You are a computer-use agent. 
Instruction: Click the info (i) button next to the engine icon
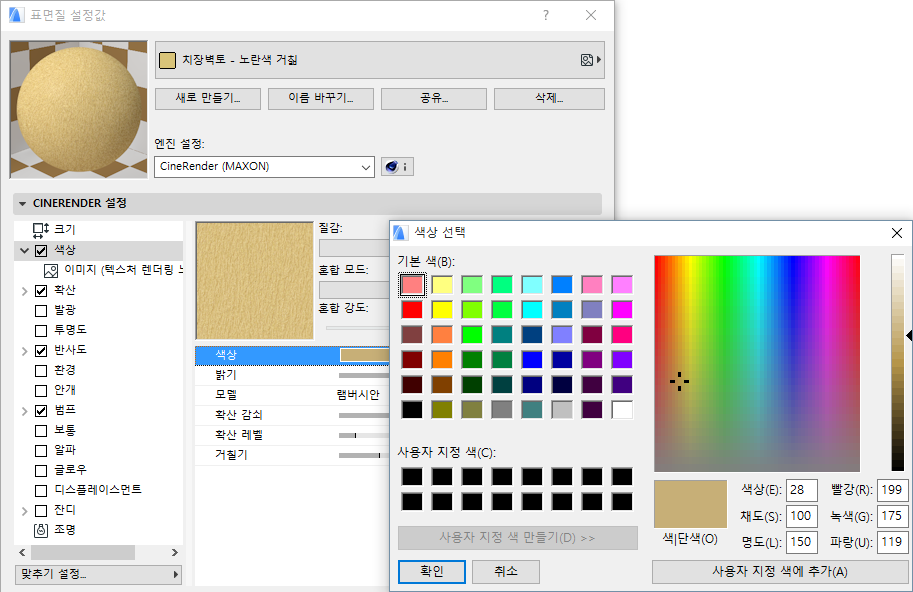[405, 166]
